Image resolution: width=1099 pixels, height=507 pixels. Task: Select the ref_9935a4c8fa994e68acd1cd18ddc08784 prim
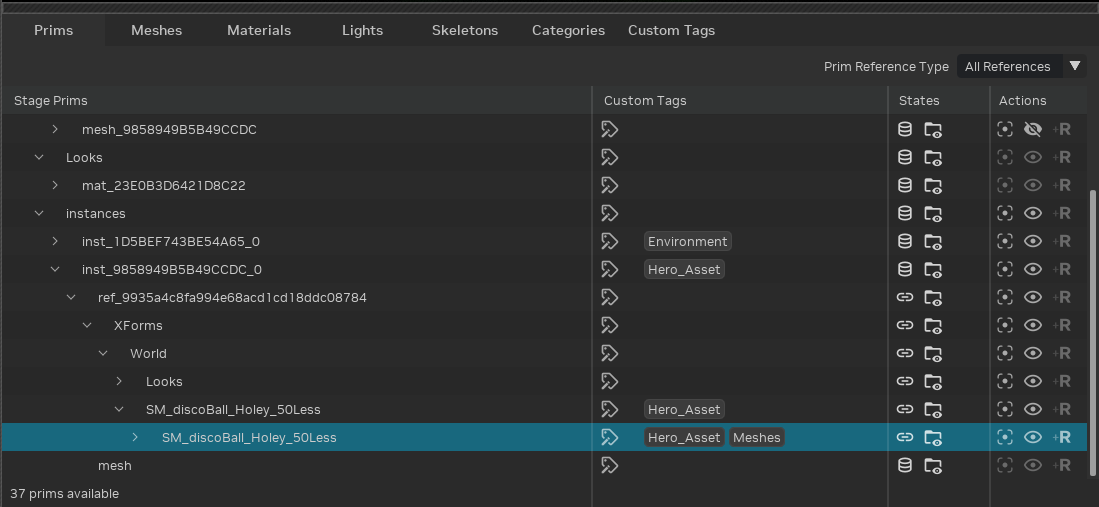[x=231, y=297]
